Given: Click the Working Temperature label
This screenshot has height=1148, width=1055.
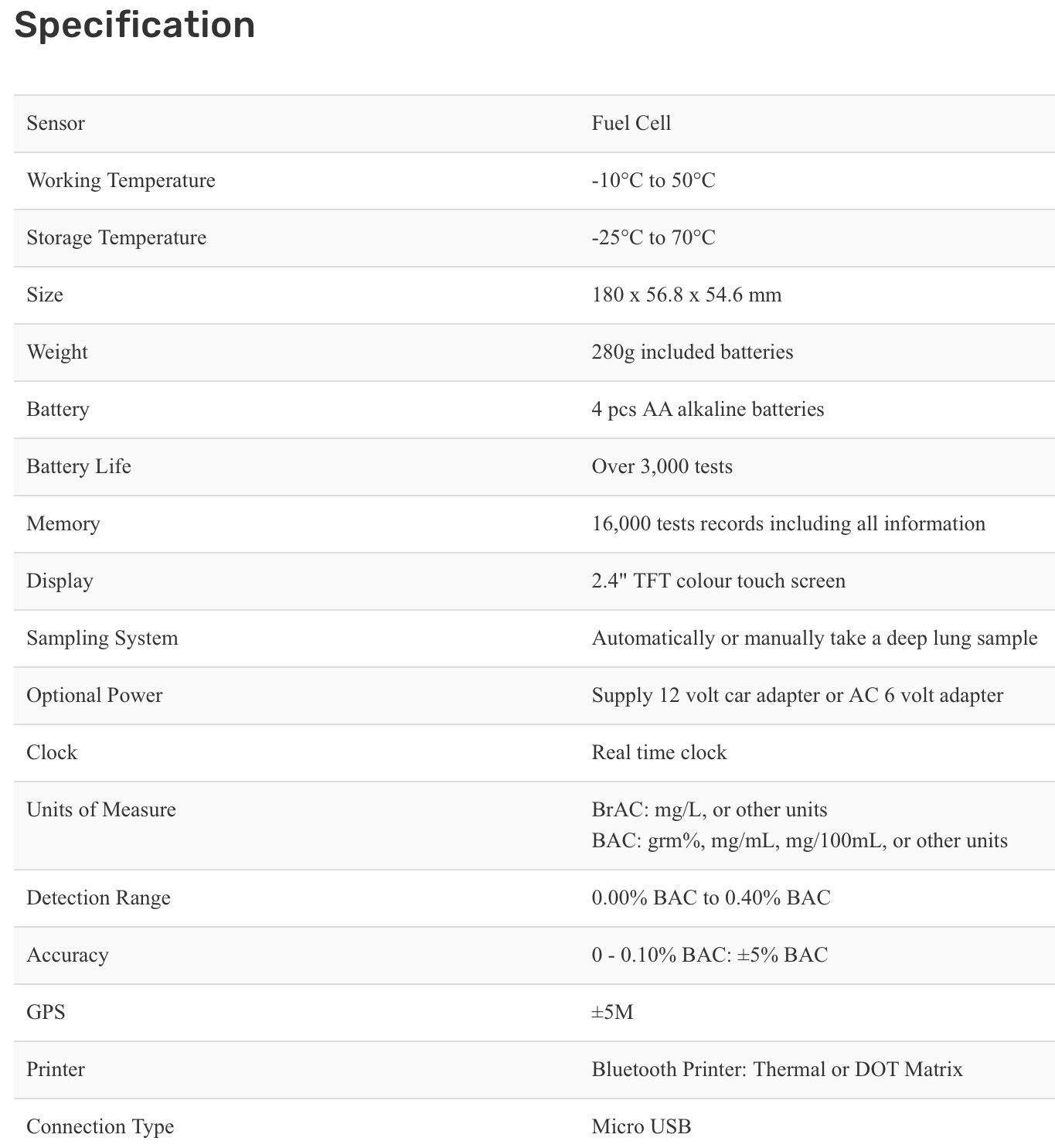Looking at the screenshot, I should (121, 181).
